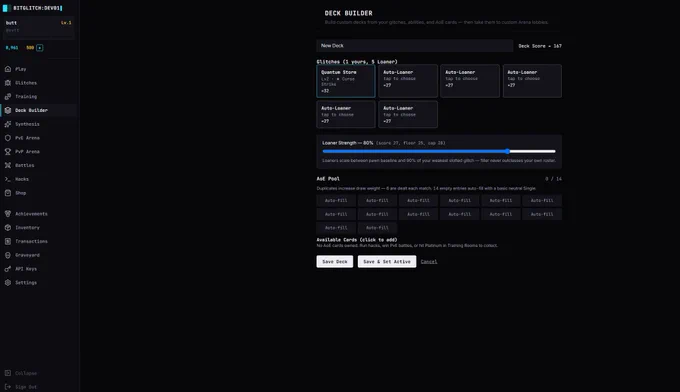680x392 pixels.
Task: Click 'Available Cards (click to add)' heading
Action: (x=357, y=240)
